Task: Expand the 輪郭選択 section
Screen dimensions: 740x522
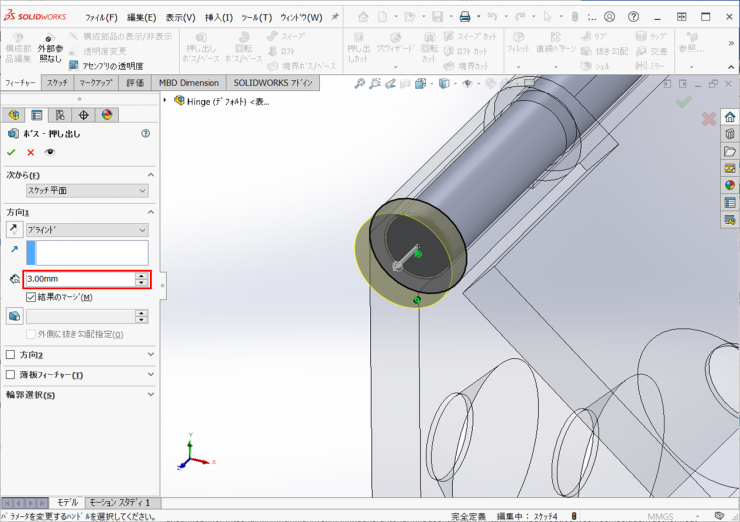Action: (x=150, y=395)
